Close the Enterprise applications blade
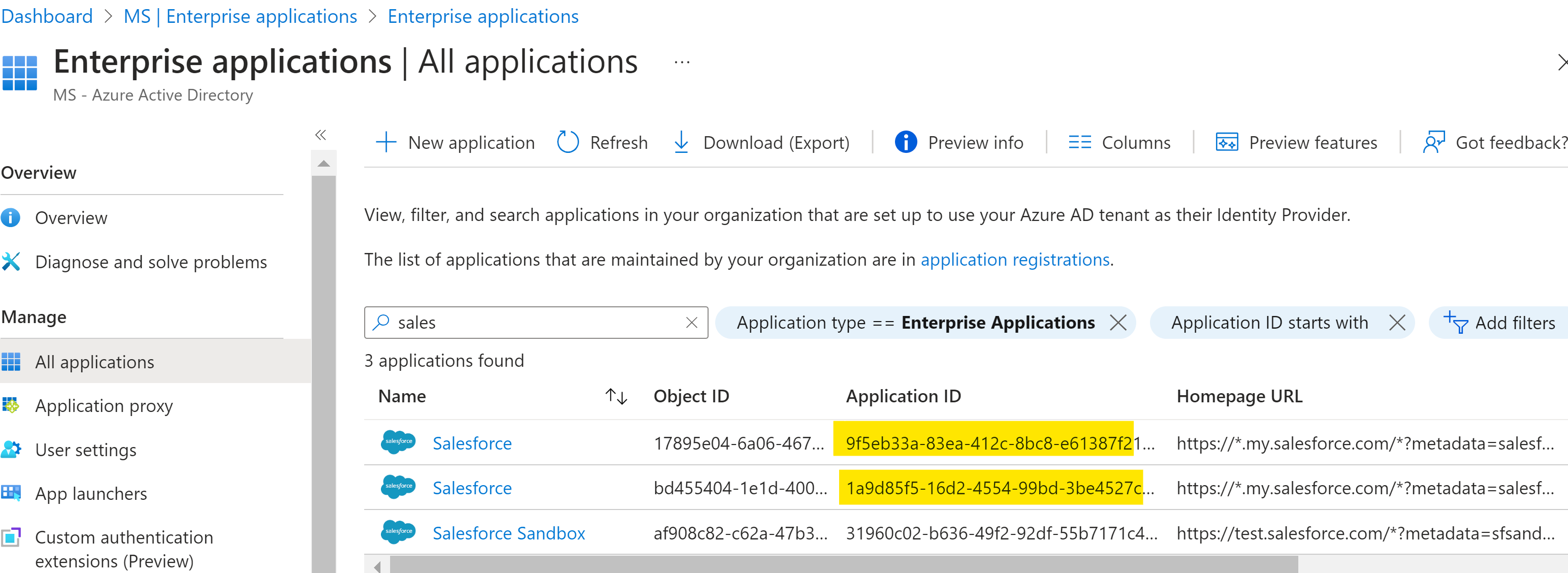The width and height of the screenshot is (1568, 573). [x=1562, y=62]
